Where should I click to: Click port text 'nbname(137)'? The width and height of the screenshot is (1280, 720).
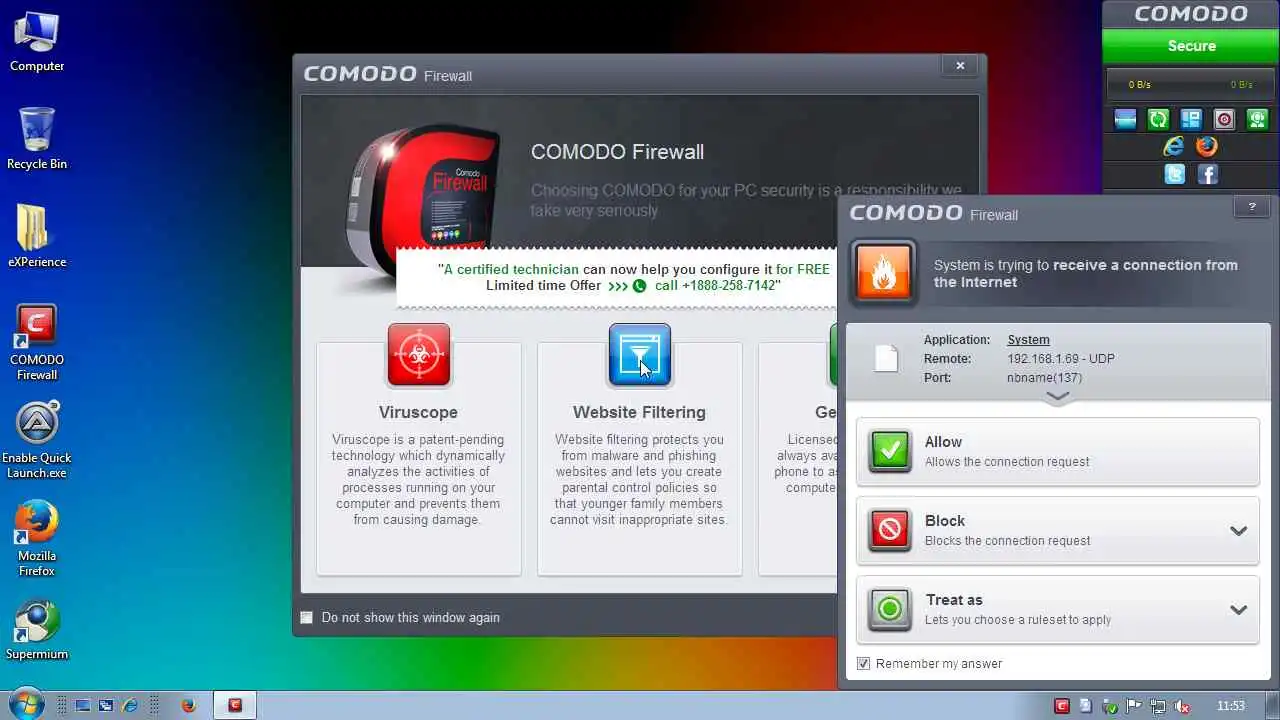(1044, 378)
